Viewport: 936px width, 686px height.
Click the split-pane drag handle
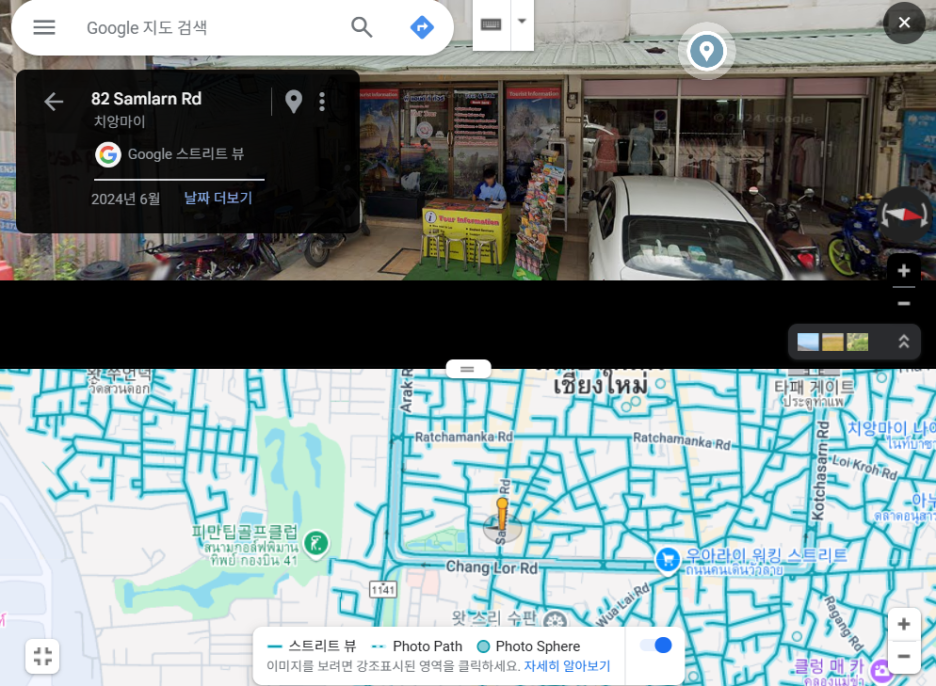coord(468,370)
